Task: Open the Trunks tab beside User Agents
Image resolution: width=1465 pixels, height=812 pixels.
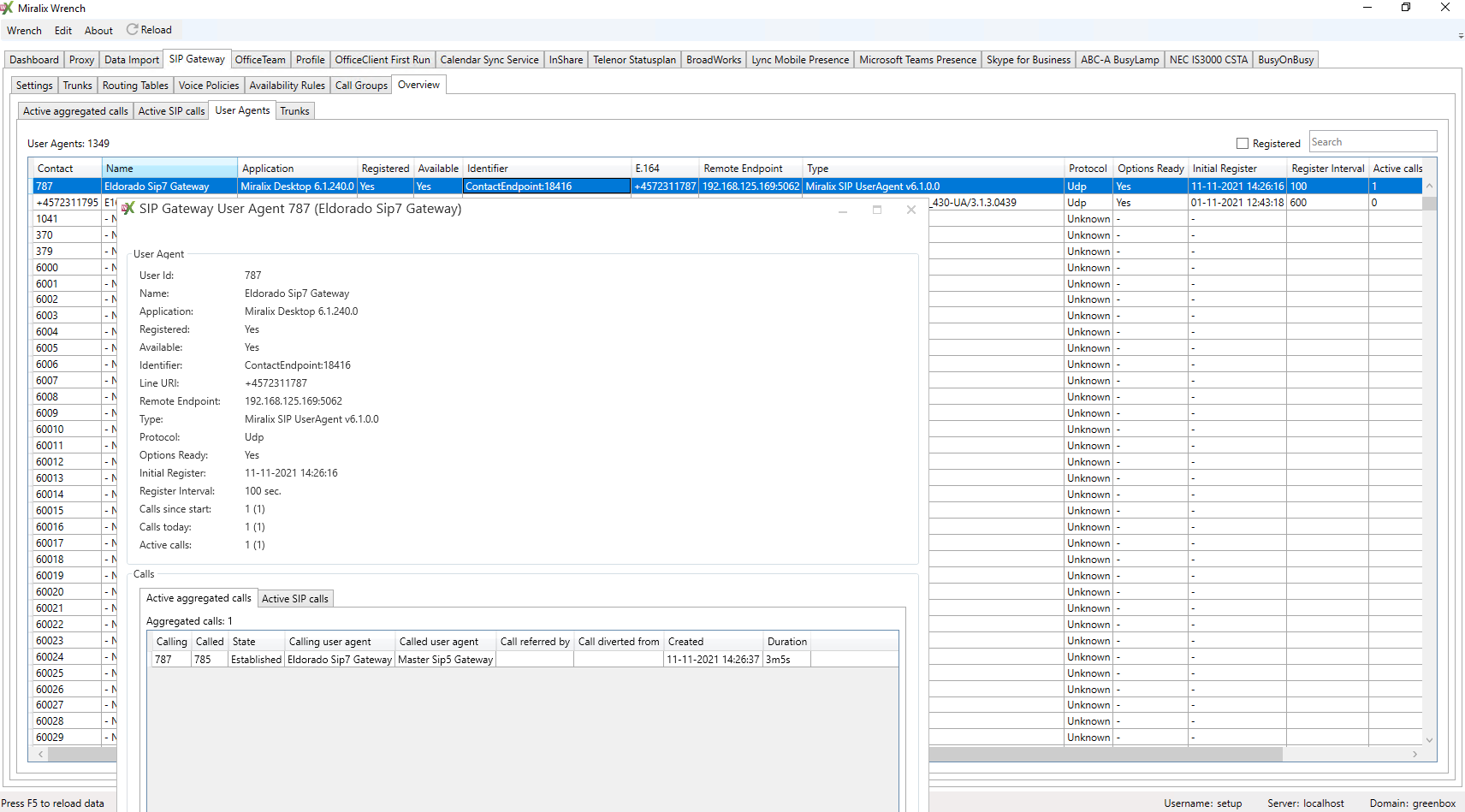Action: (294, 111)
